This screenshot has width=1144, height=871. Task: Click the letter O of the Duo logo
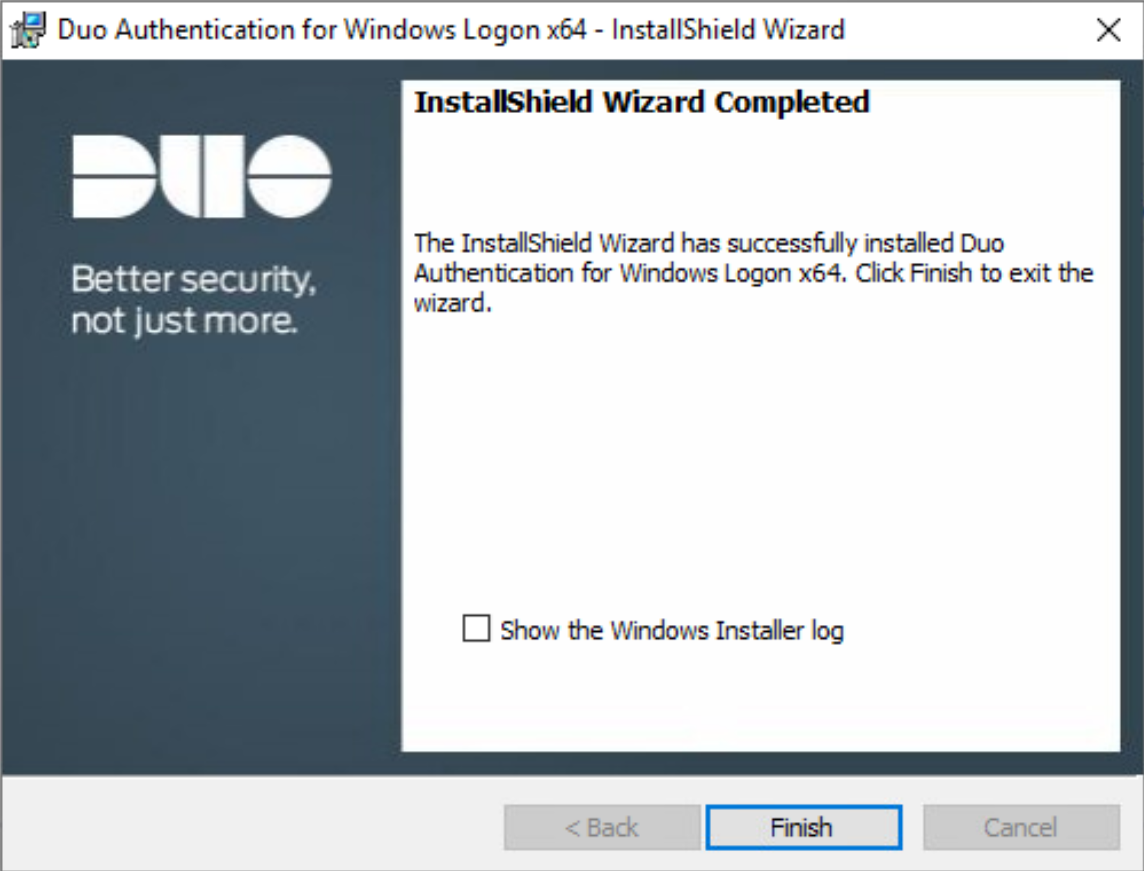[289, 177]
